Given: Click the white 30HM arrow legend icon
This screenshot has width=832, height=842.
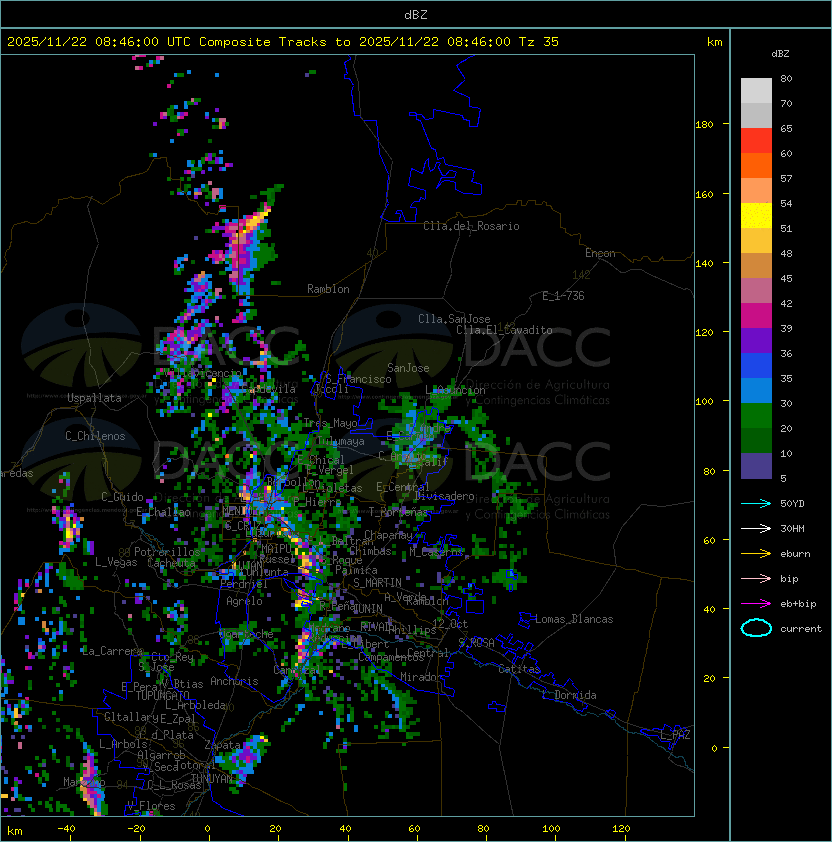Looking at the screenshot, I should click(756, 528).
